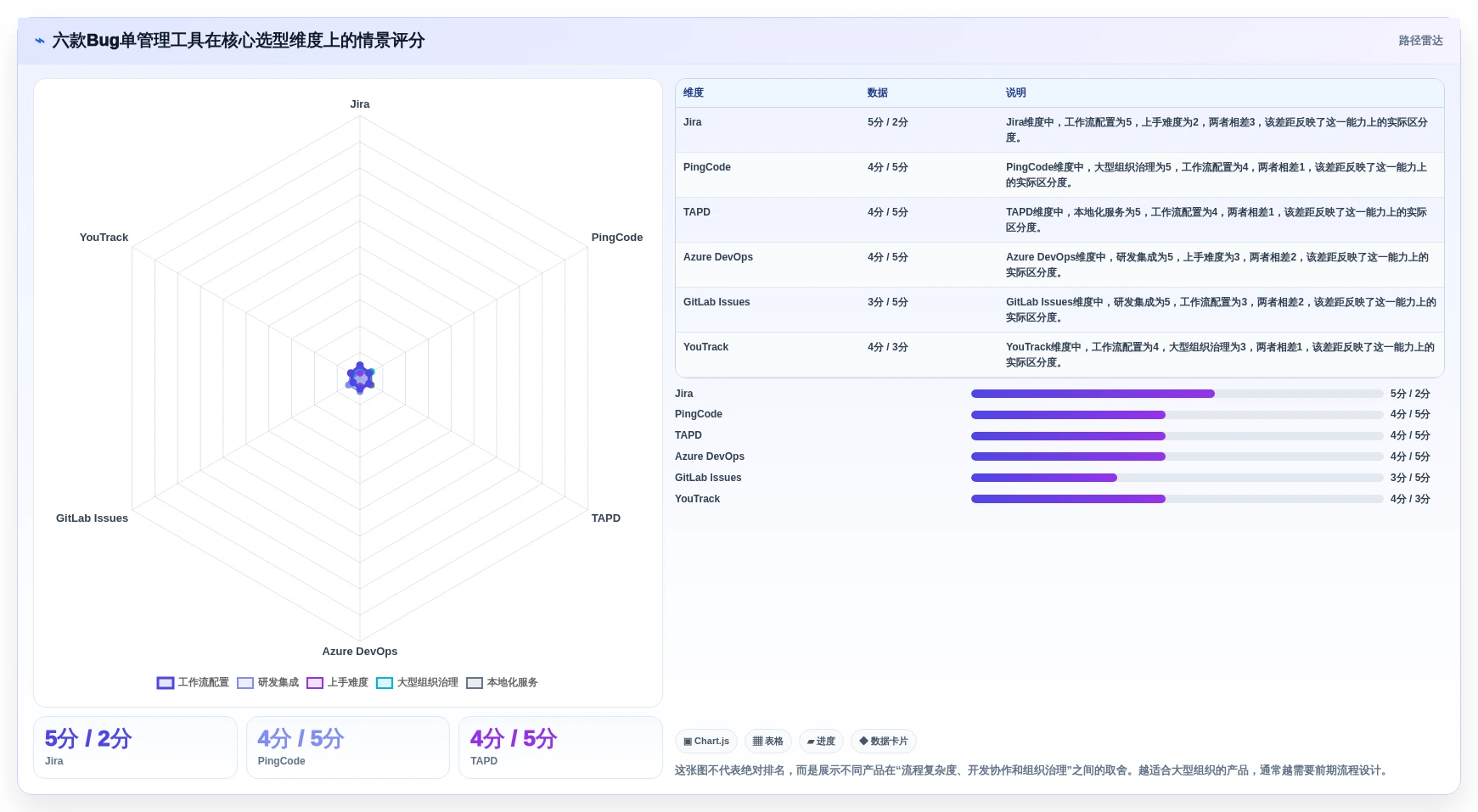Click the TAPD axis label on radar

pos(606,518)
